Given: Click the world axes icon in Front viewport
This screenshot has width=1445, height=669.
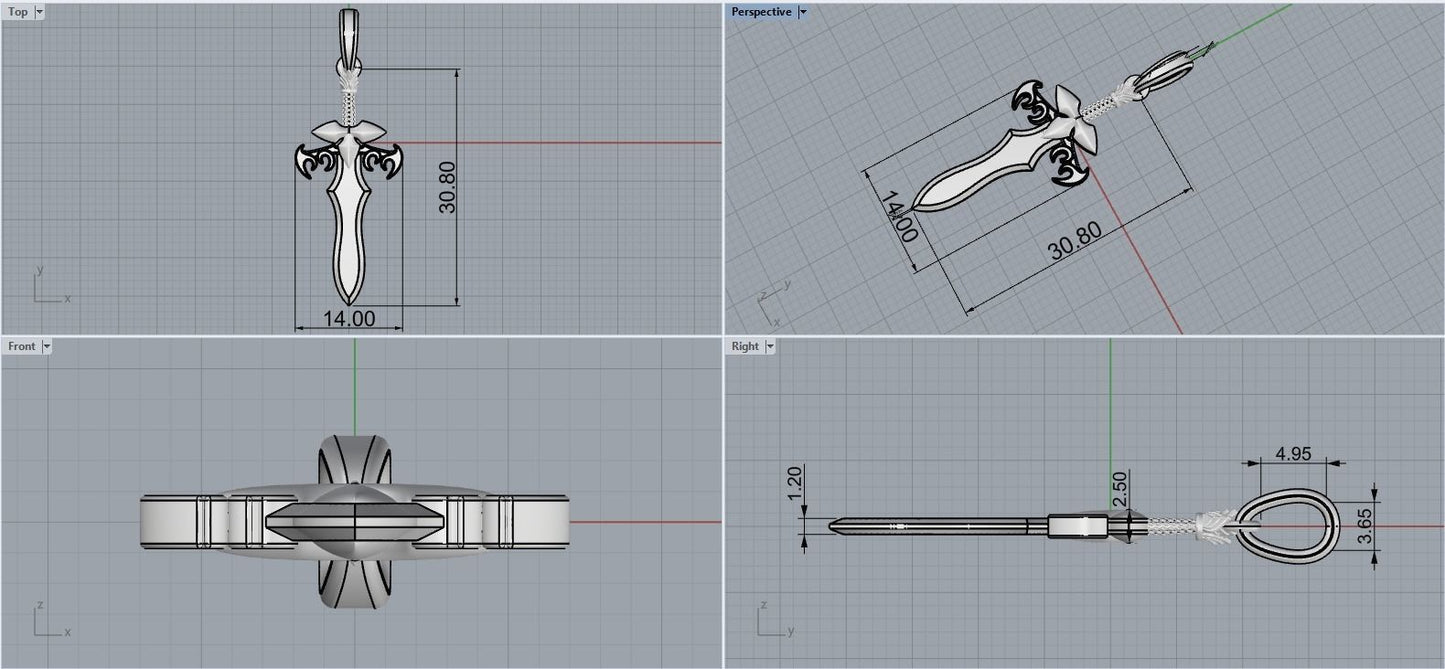Looking at the screenshot, I should click(48, 621).
